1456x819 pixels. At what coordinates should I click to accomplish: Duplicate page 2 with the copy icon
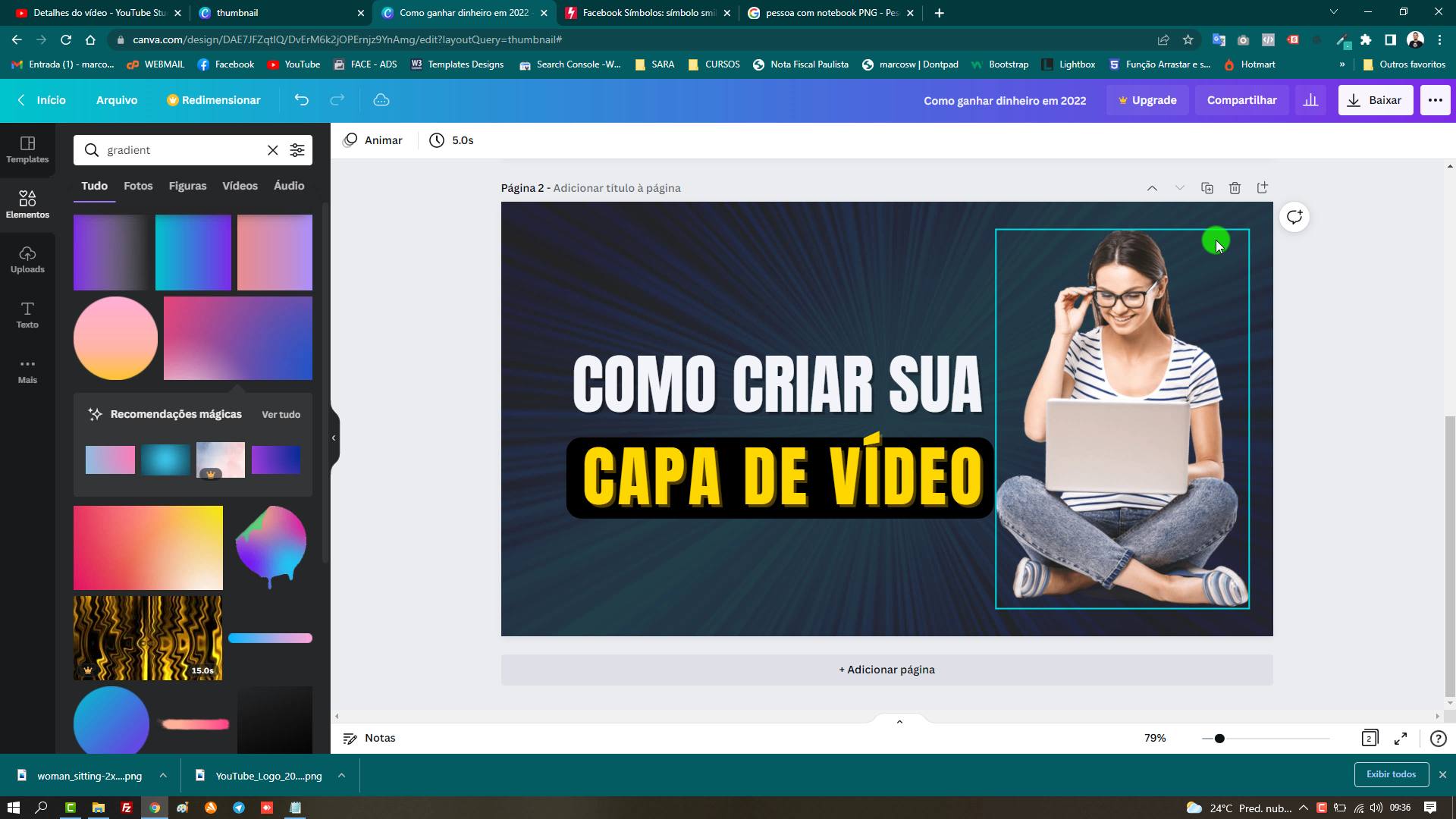coord(1207,188)
